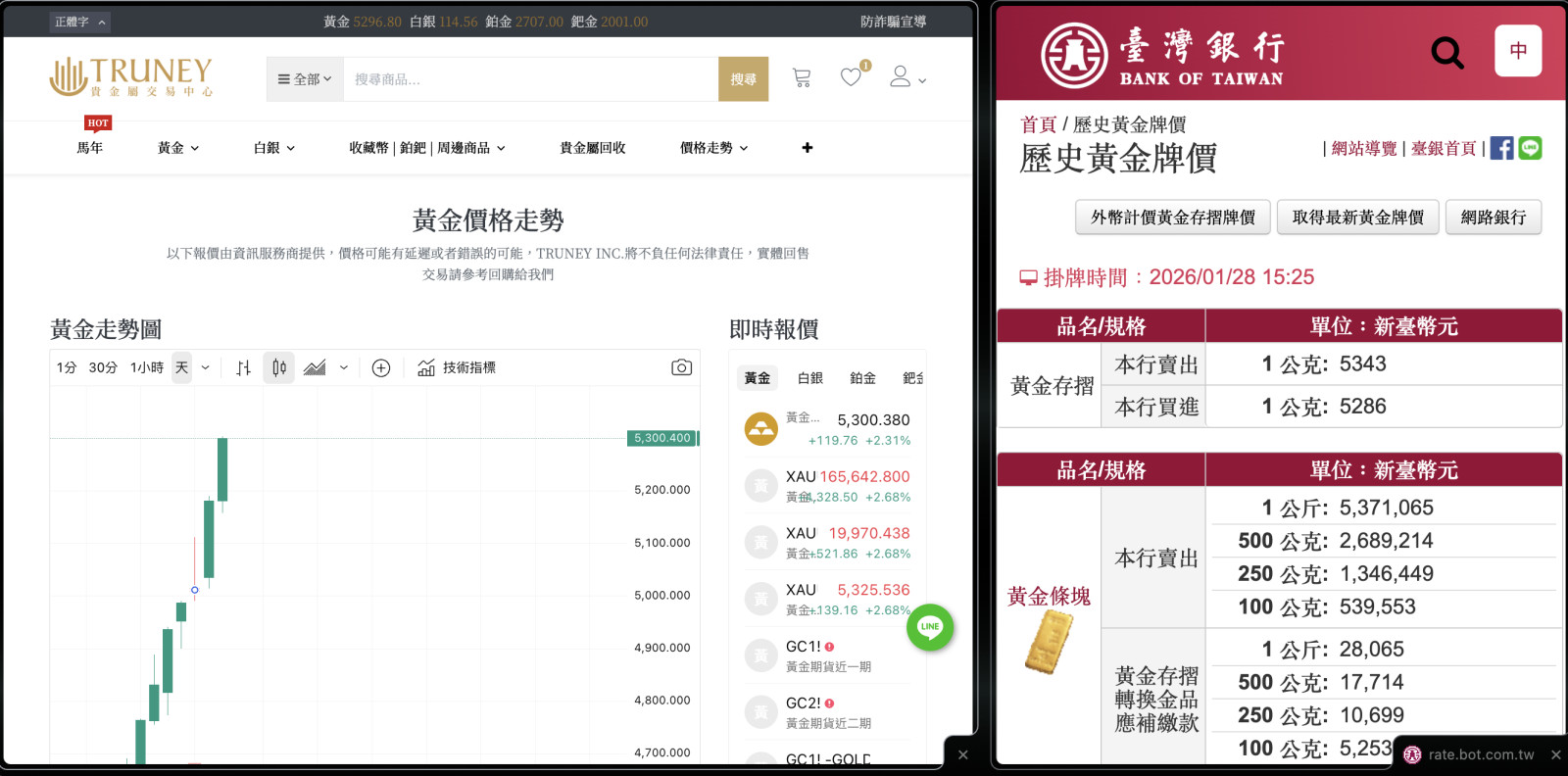Viewport: 1568px width, 776px height.
Task: Click the HOT badge above 馬年
Action: click(x=98, y=123)
